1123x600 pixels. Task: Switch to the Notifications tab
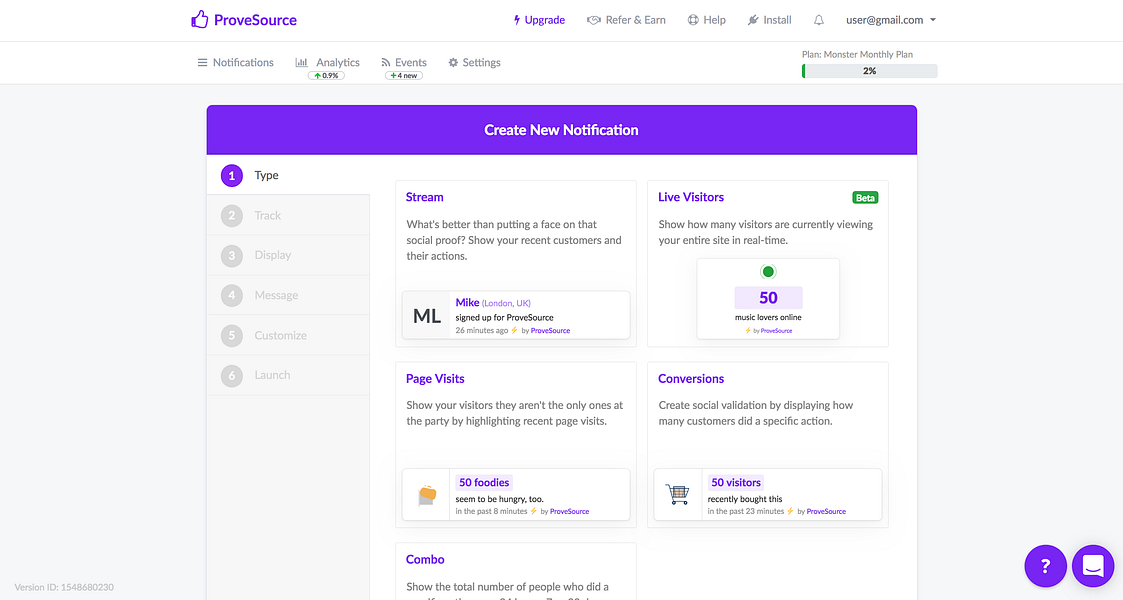(x=235, y=62)
